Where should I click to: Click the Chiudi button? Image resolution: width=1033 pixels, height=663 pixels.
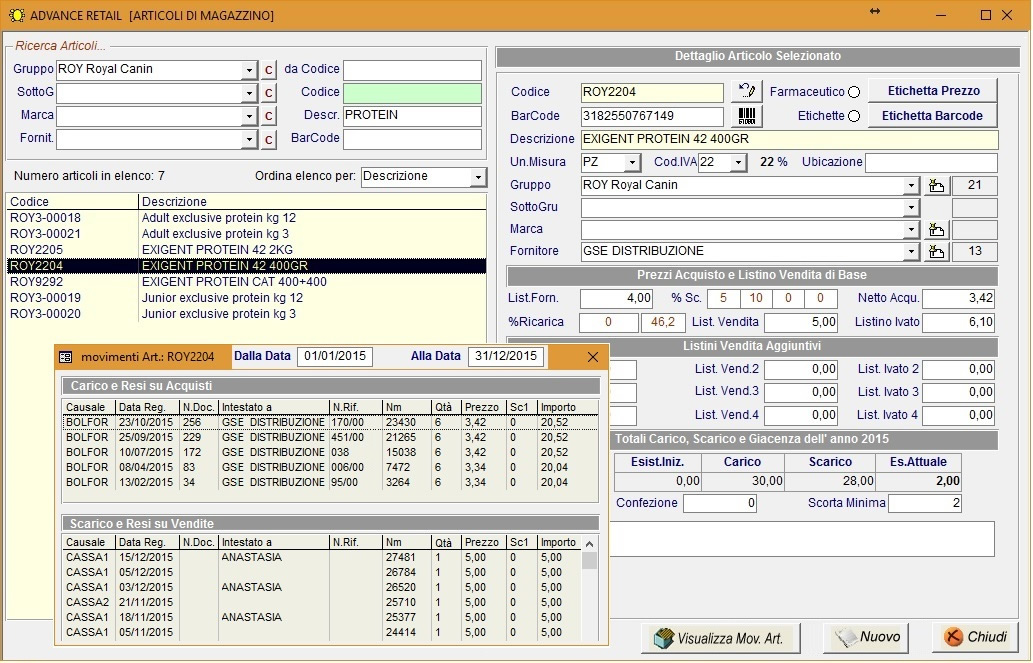coord(975,637)
